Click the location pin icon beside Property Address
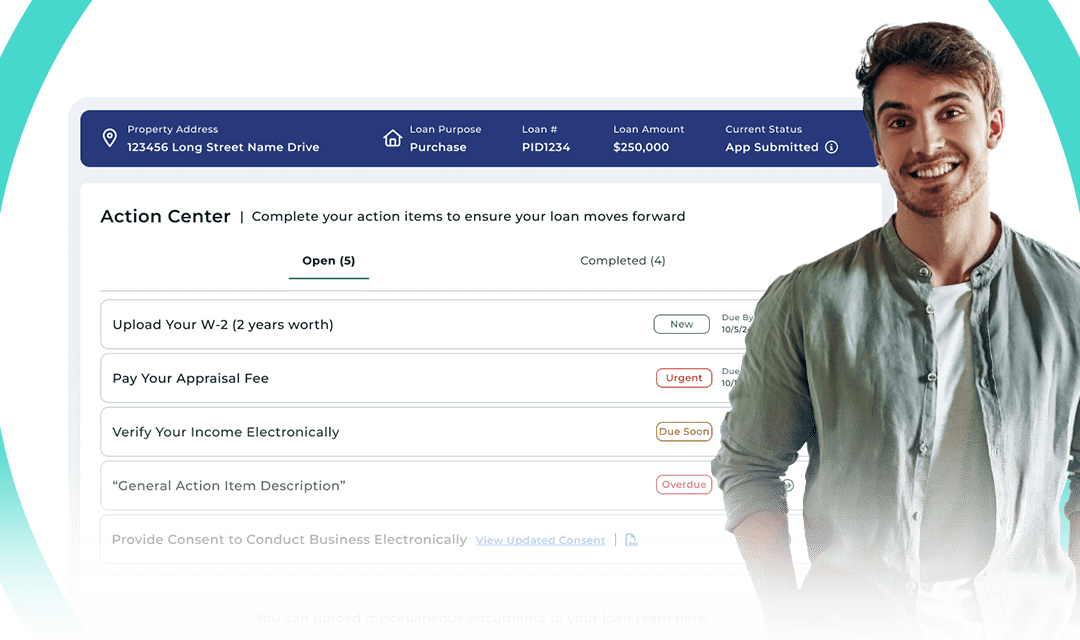 [x=110, y=138]
